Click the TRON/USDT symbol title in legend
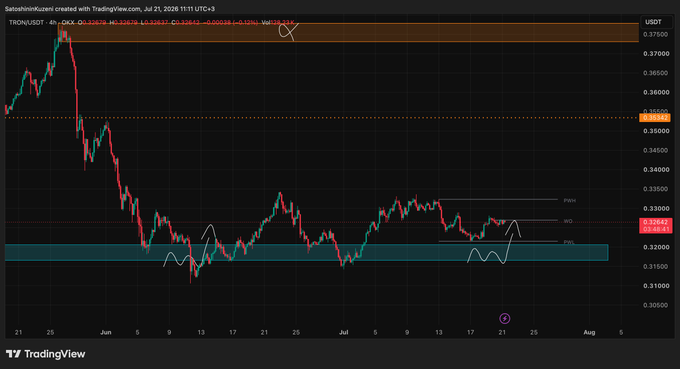680x369 pixels. (x=27, y=22)
